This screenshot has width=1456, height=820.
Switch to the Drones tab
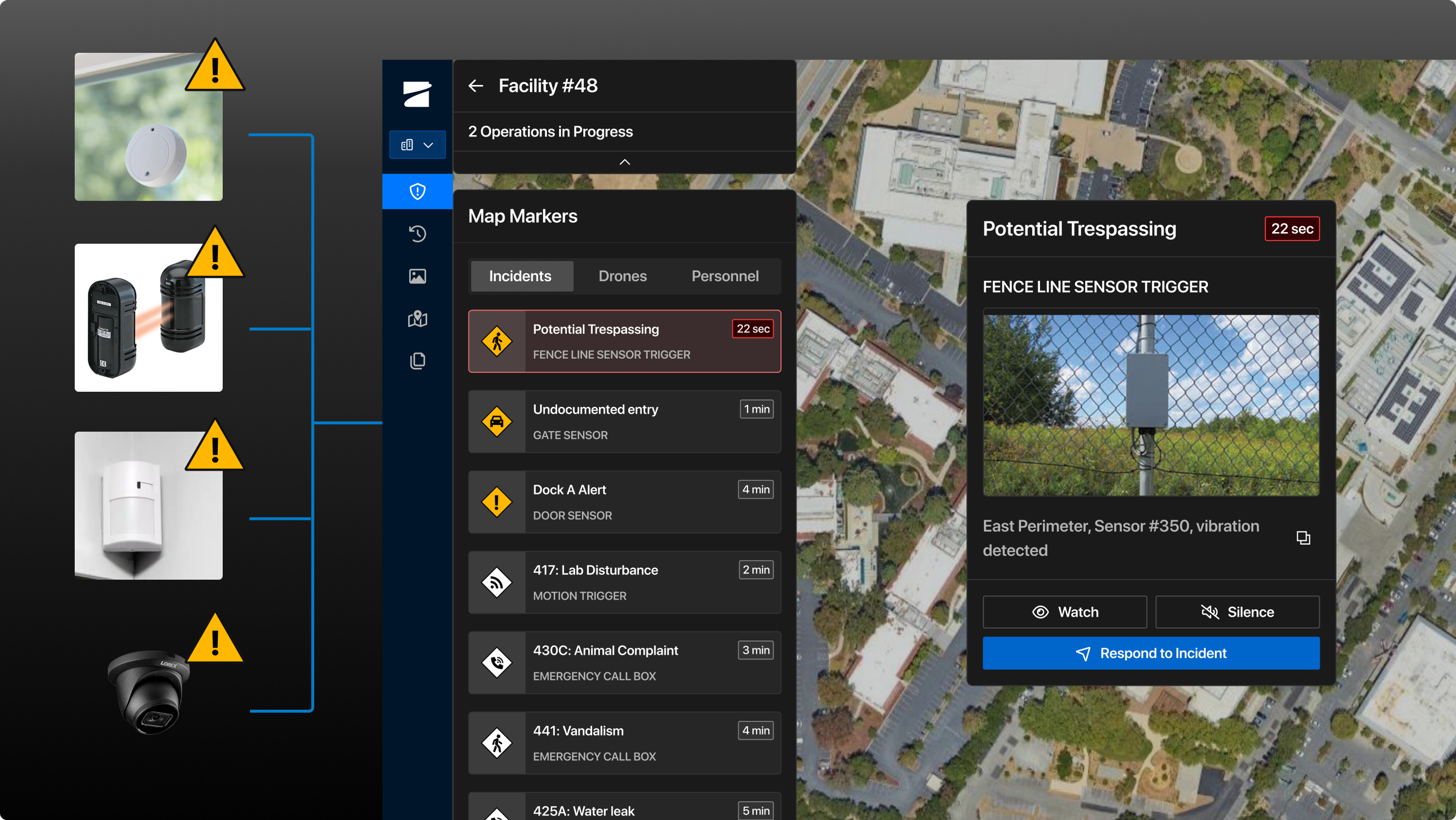coord(622,276)
